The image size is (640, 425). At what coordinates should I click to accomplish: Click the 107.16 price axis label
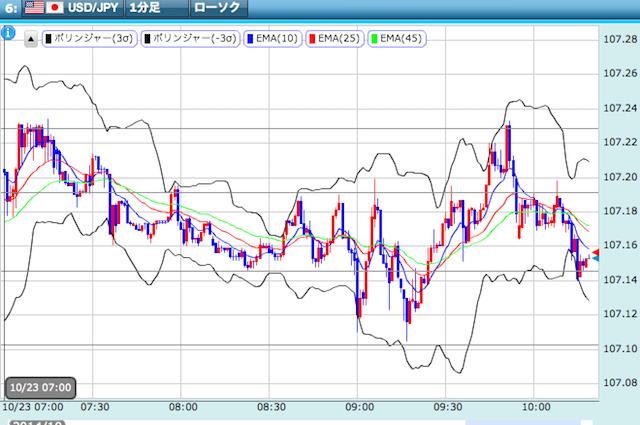[x=620, y=245]
